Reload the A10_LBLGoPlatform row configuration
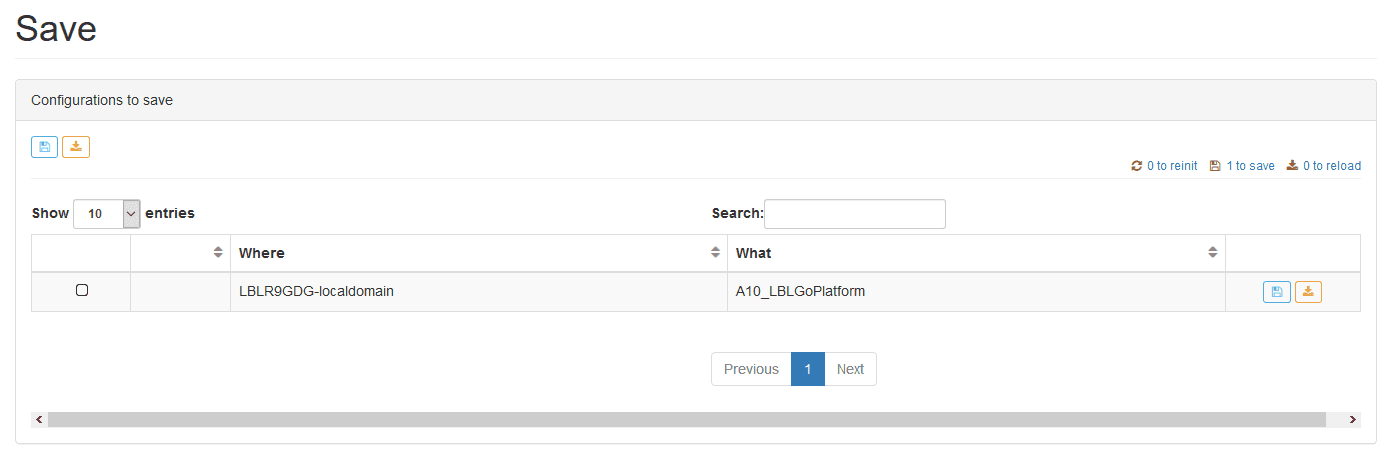The height and width of the screenshot is (455, 1391). [1308, 292]
